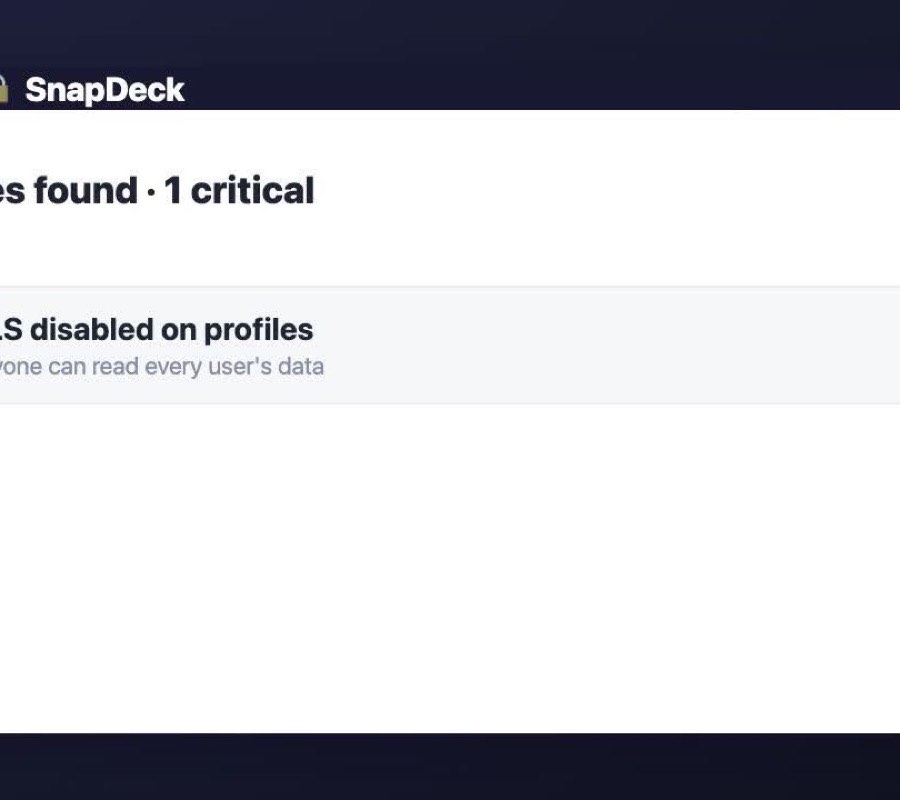This screenshot has height=800, width=900.
Task: Click 'every' in the issue description
Action: [173, 367]
